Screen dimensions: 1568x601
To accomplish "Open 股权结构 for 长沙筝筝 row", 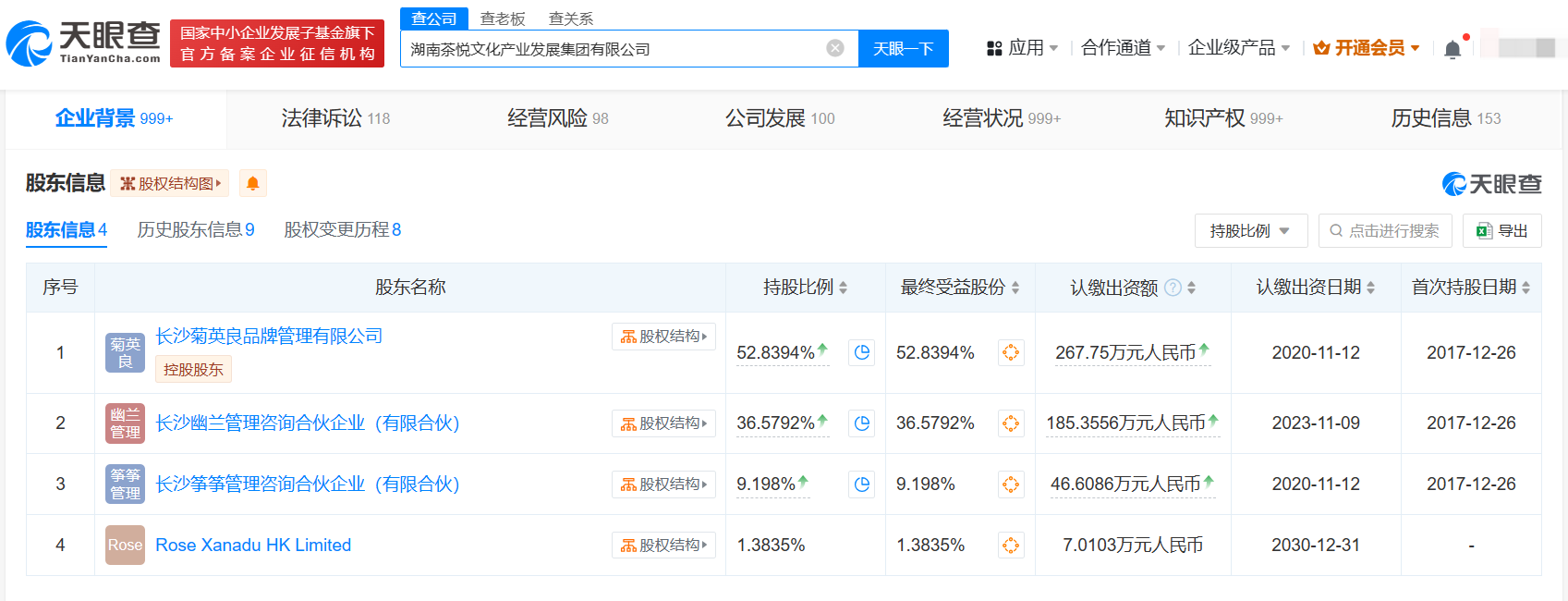I will click(x=663, y=484).
